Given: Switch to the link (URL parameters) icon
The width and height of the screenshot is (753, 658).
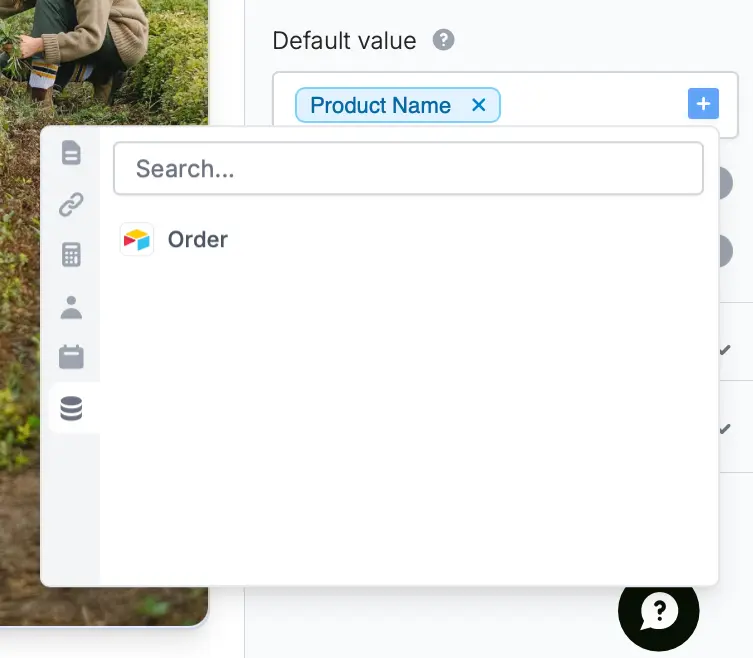Looking at the screenshot, I should click(71, 205).
